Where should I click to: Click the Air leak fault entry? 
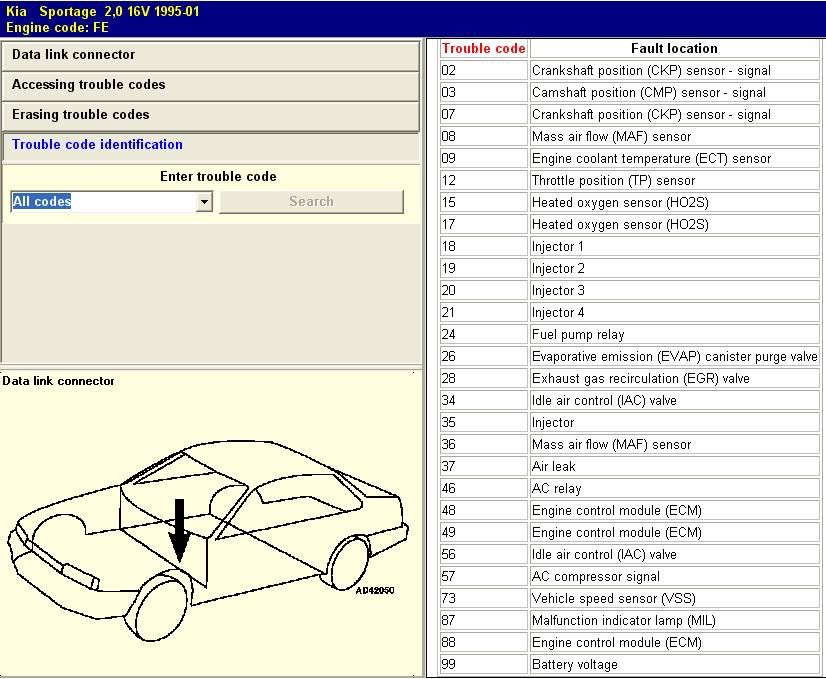pyautogui.click(x=554, y=467)
